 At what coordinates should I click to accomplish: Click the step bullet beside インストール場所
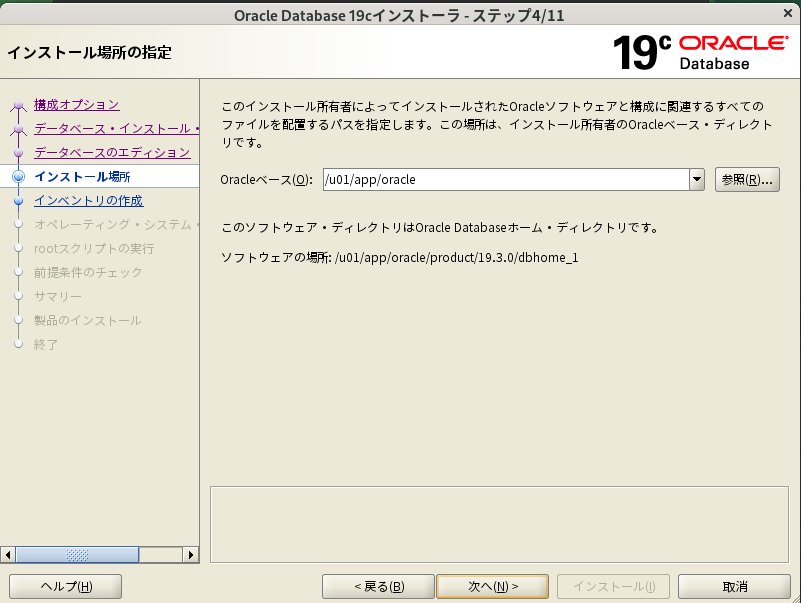click(x=18, y=177)
